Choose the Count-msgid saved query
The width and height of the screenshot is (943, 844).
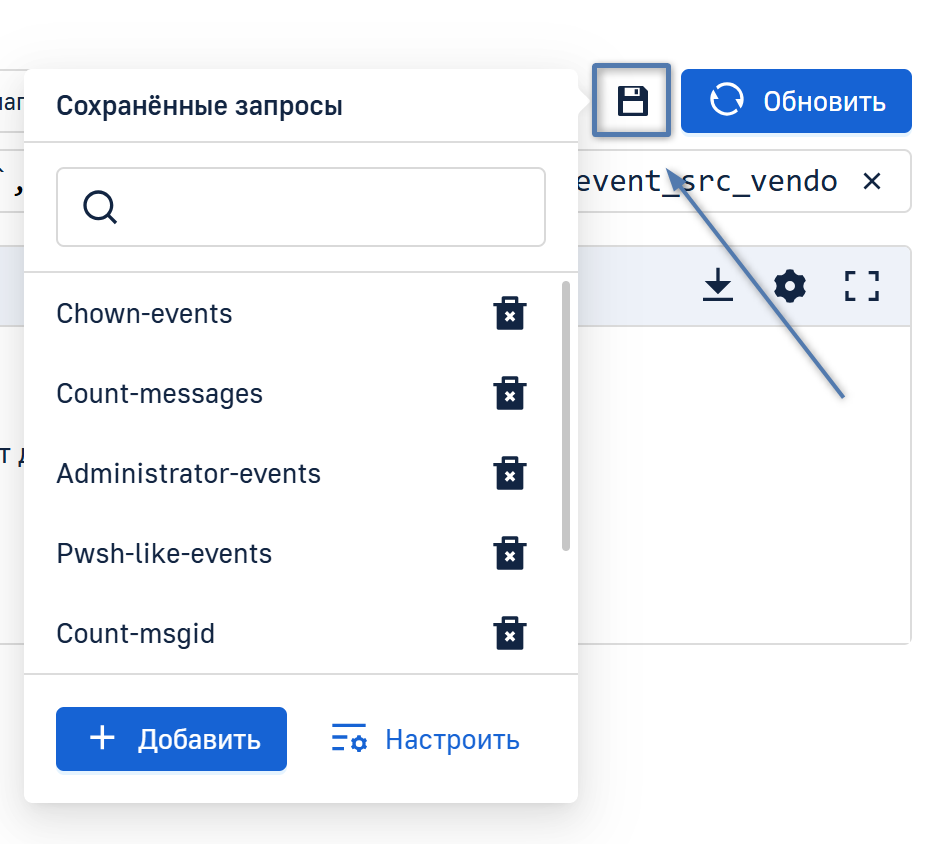coord(135,634)
